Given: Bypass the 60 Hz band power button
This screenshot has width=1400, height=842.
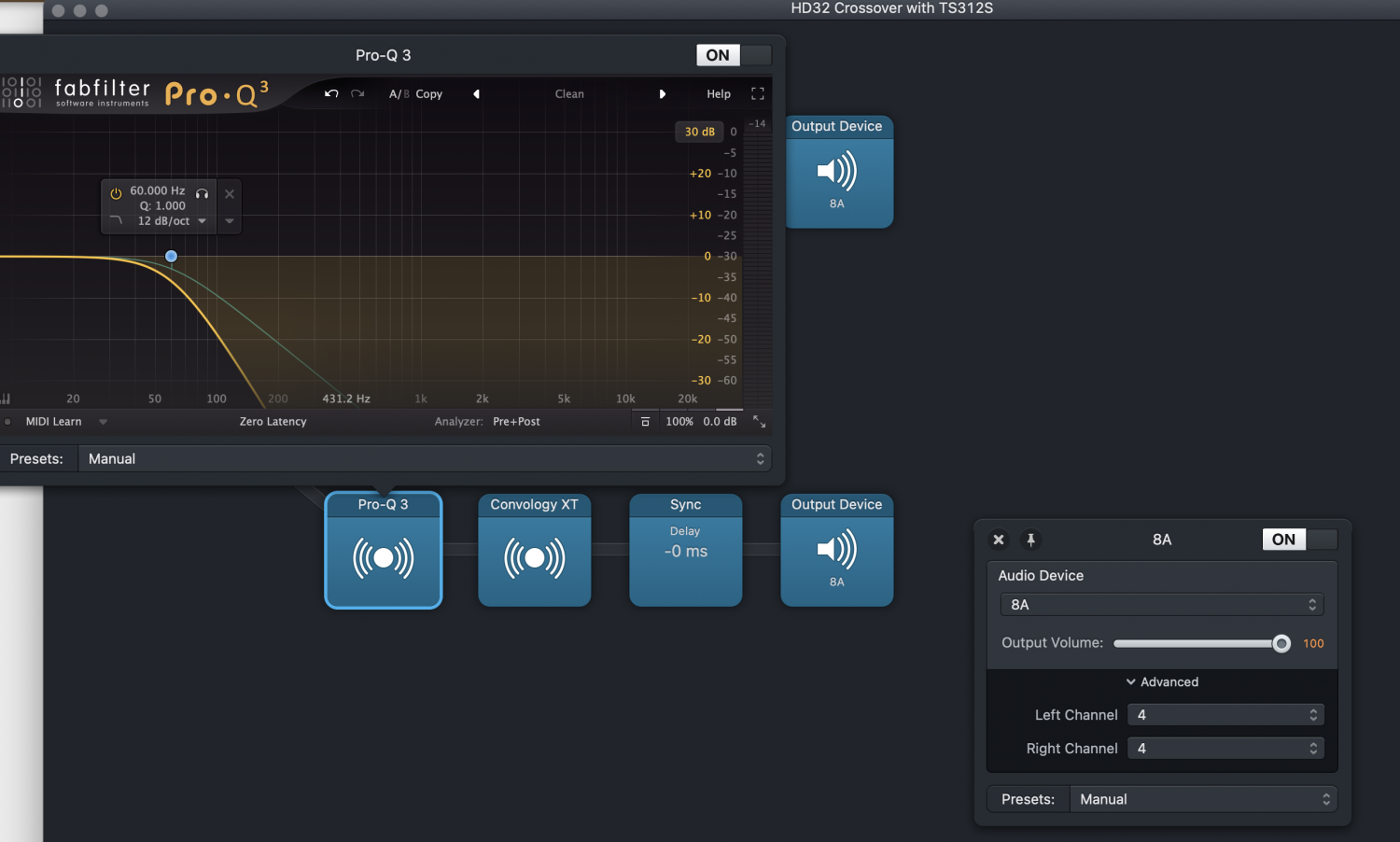Looking at the screenshot, I should click(x=116, y=193).
